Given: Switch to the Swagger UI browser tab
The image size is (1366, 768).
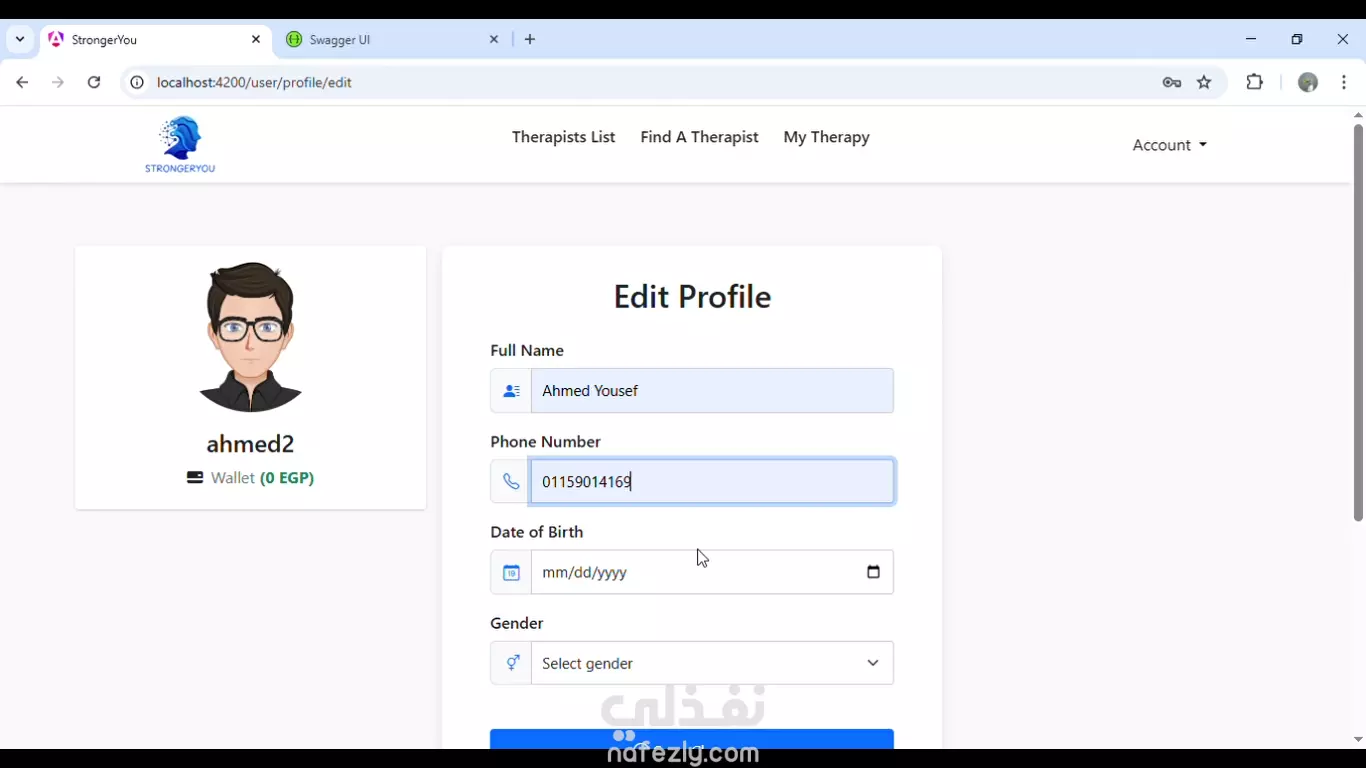Looking at the screenshot, I should pos(390,40).
